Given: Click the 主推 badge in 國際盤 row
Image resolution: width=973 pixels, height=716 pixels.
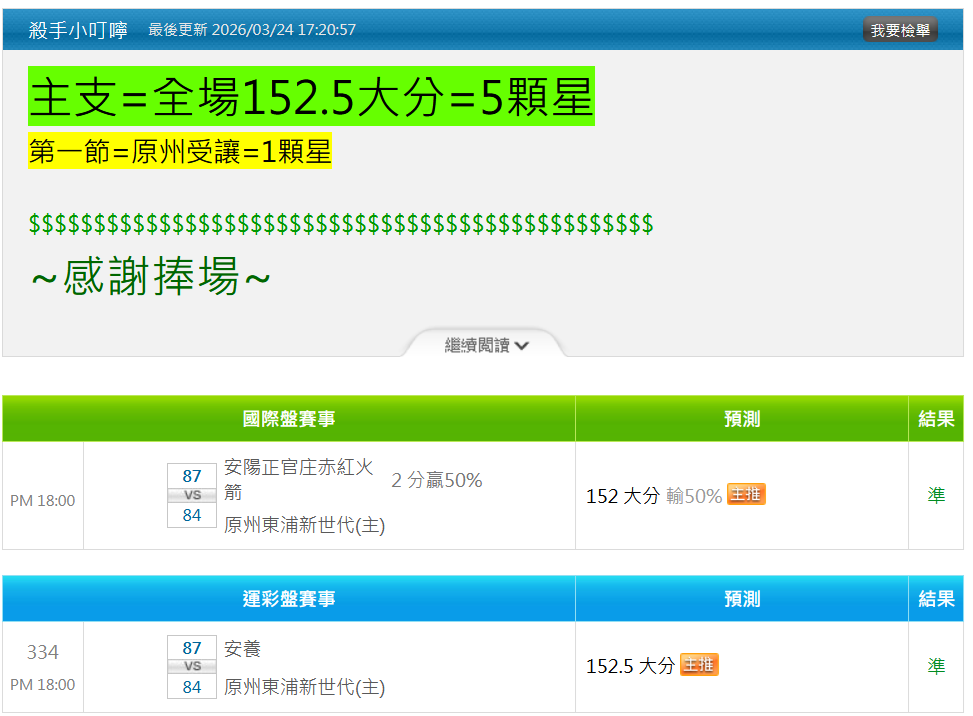Looking at the screenshot, I should pyautogui.click(x=746, y=495).
